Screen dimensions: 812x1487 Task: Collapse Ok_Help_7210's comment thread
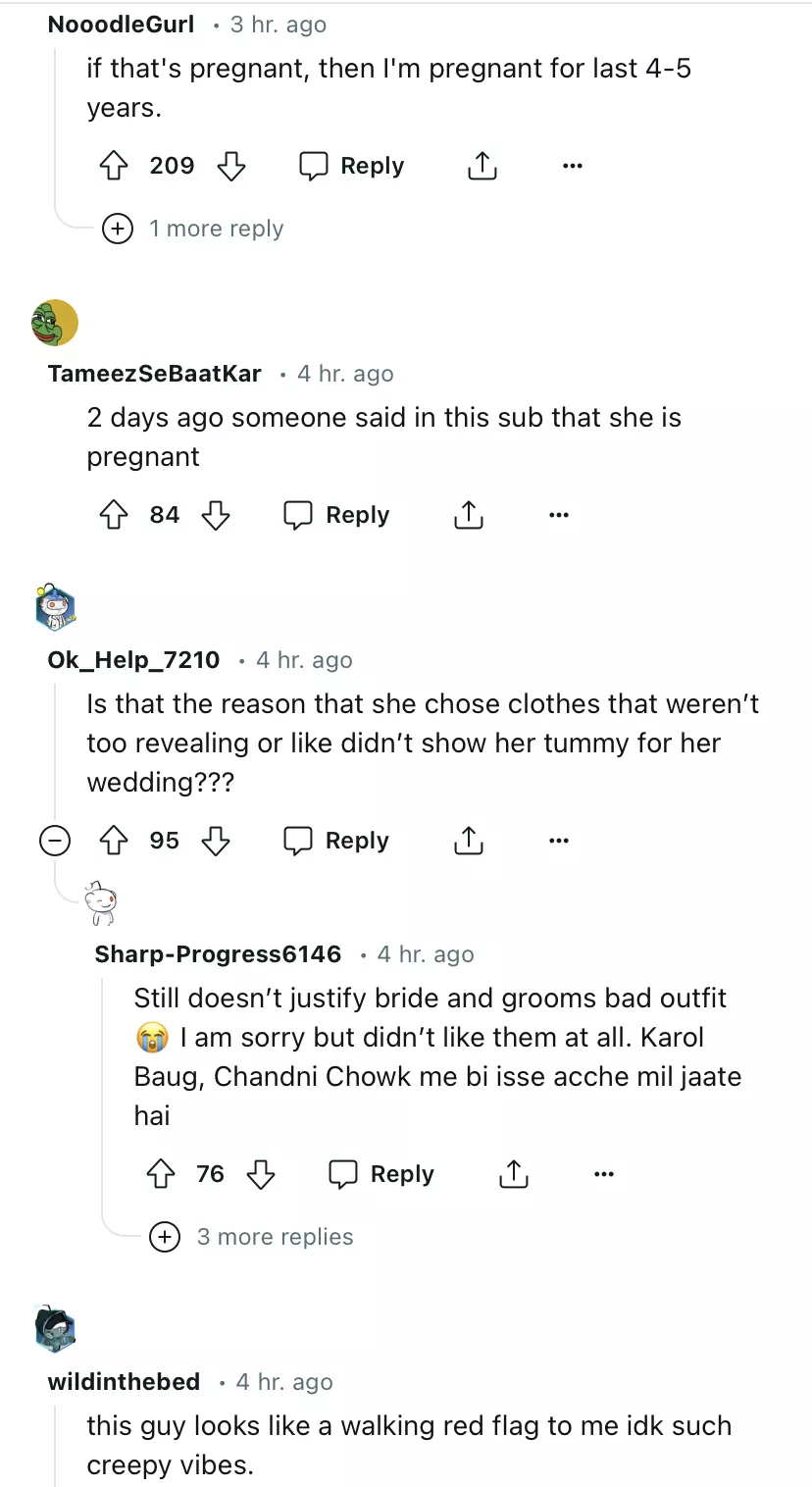coord(55,841)
